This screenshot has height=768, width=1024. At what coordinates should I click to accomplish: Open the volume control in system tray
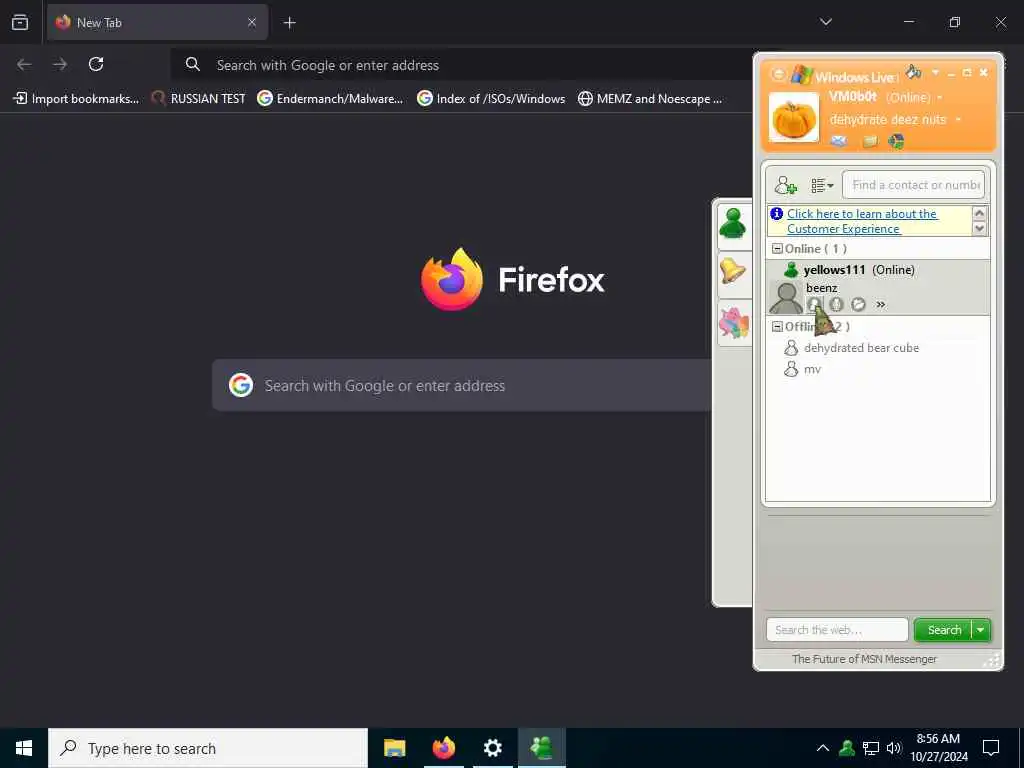pyautogui.click(x=894, y=748)
